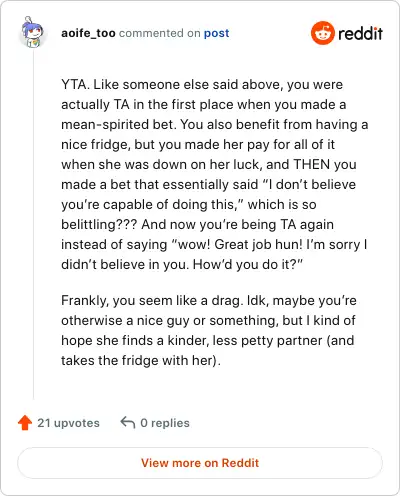Collapse the comment via vertical thread line

[33, 223]
